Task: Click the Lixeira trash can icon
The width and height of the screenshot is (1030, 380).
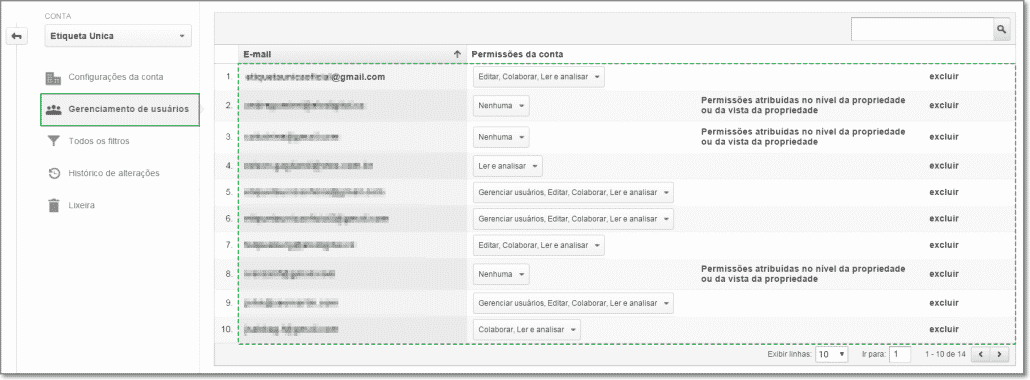Action: pos(54,205)
